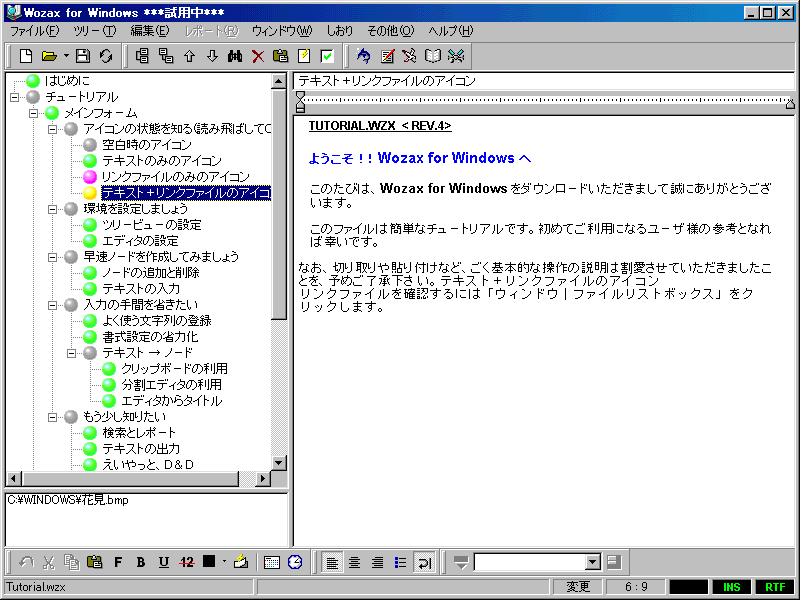This screenshot has width=800, height=600.
Task: Click the tree panel's down scroll arrow
Action: 279,463
